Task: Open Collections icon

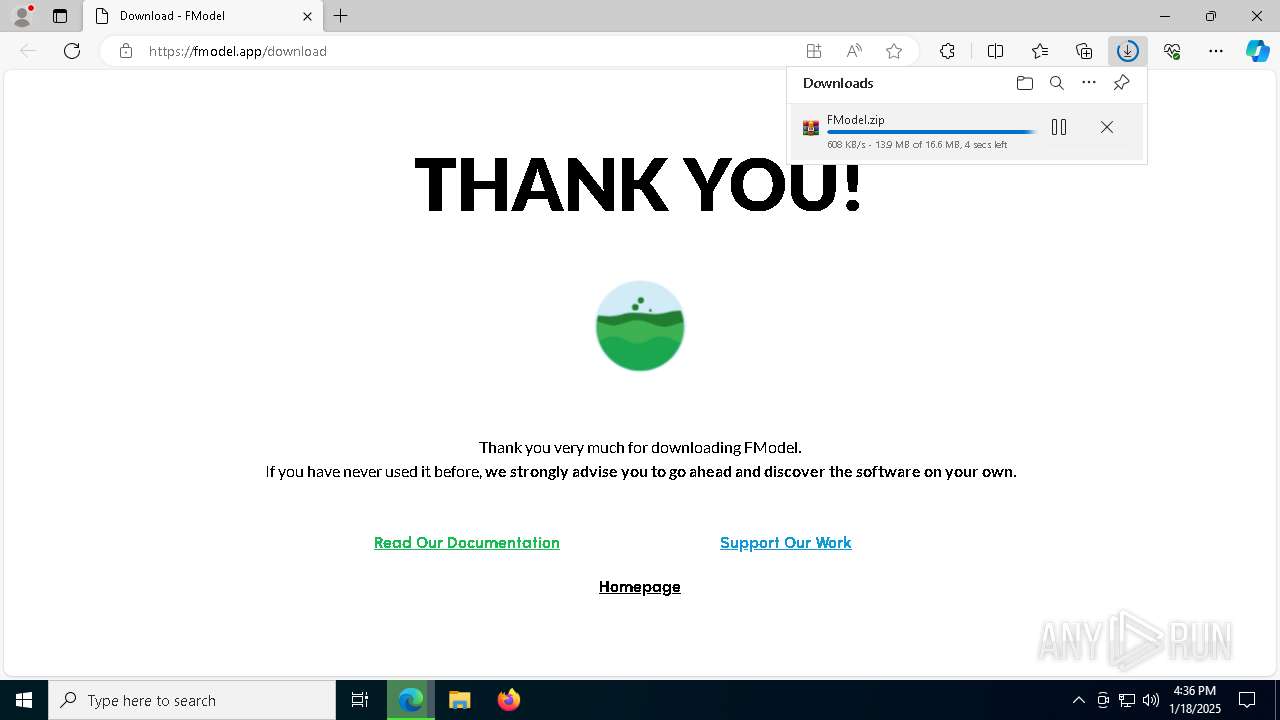Action: [1084, 51]
